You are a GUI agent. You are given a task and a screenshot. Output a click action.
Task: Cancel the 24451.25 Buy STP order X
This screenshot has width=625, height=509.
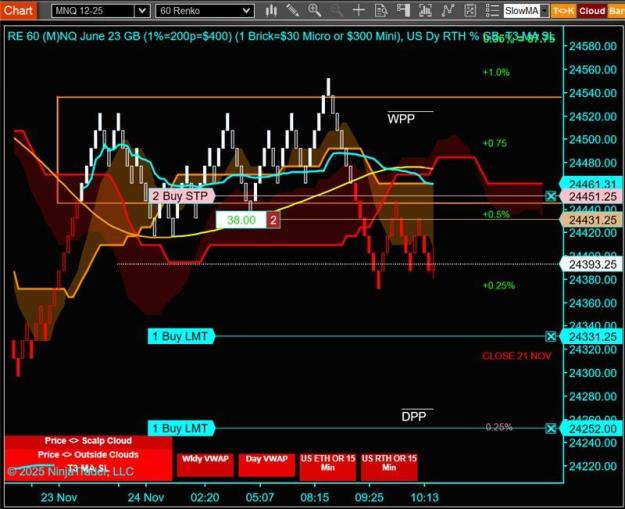550,196
